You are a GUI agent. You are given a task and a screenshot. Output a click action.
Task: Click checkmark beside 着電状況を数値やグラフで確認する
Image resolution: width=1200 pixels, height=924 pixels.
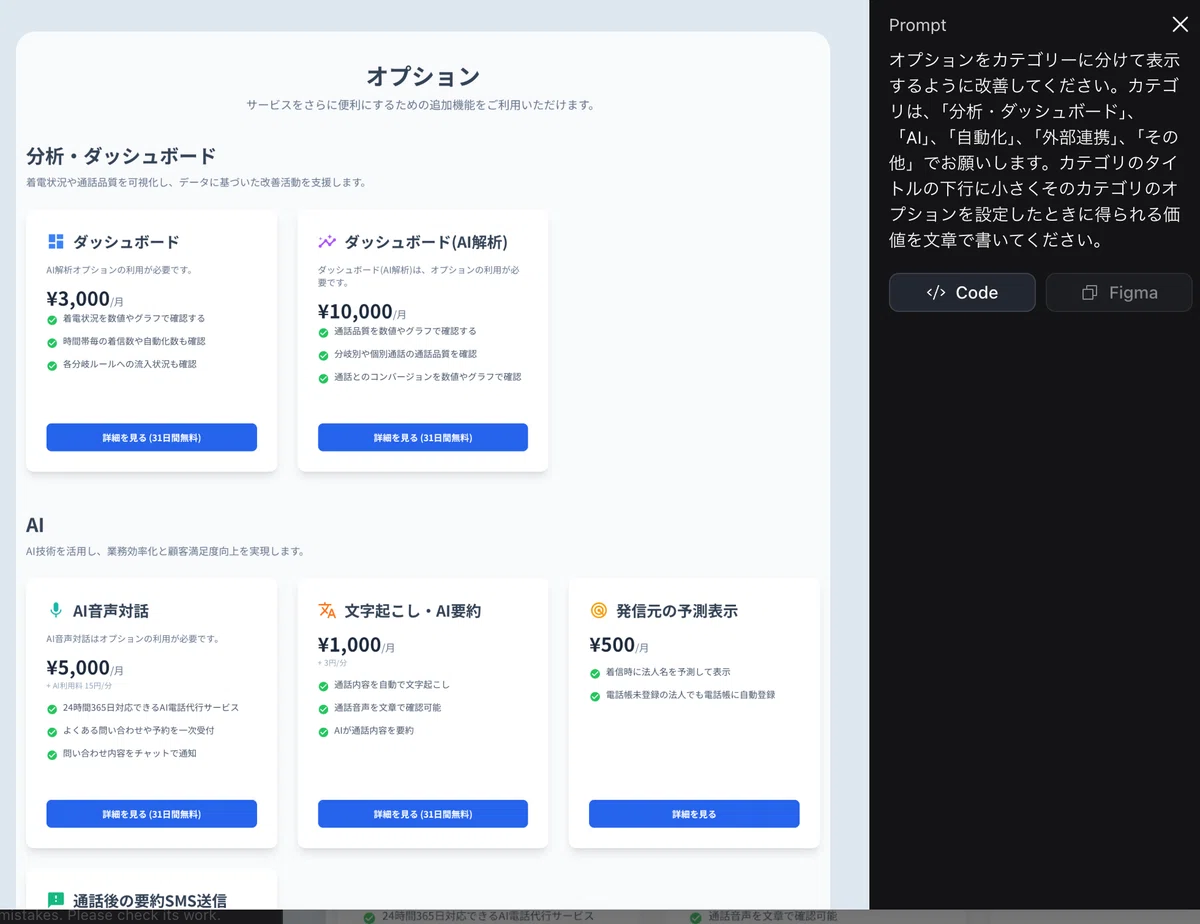(52, 319)
